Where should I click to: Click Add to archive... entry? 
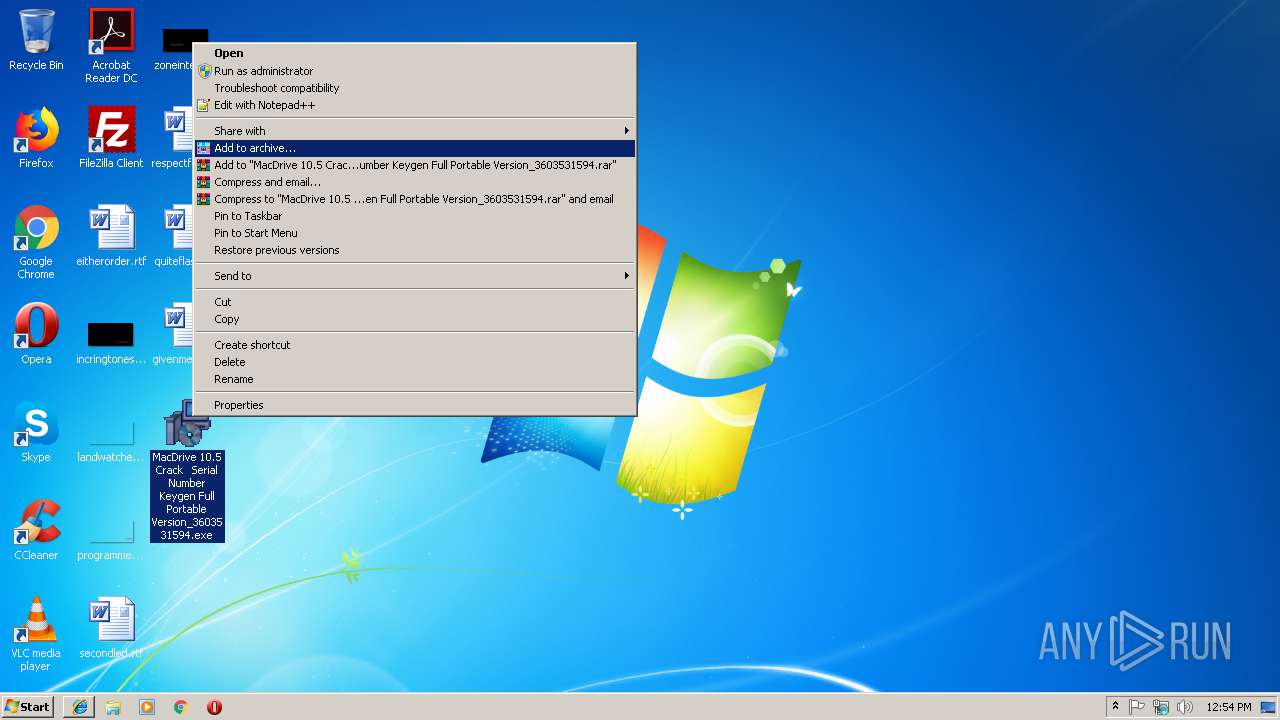click(415, 148)
